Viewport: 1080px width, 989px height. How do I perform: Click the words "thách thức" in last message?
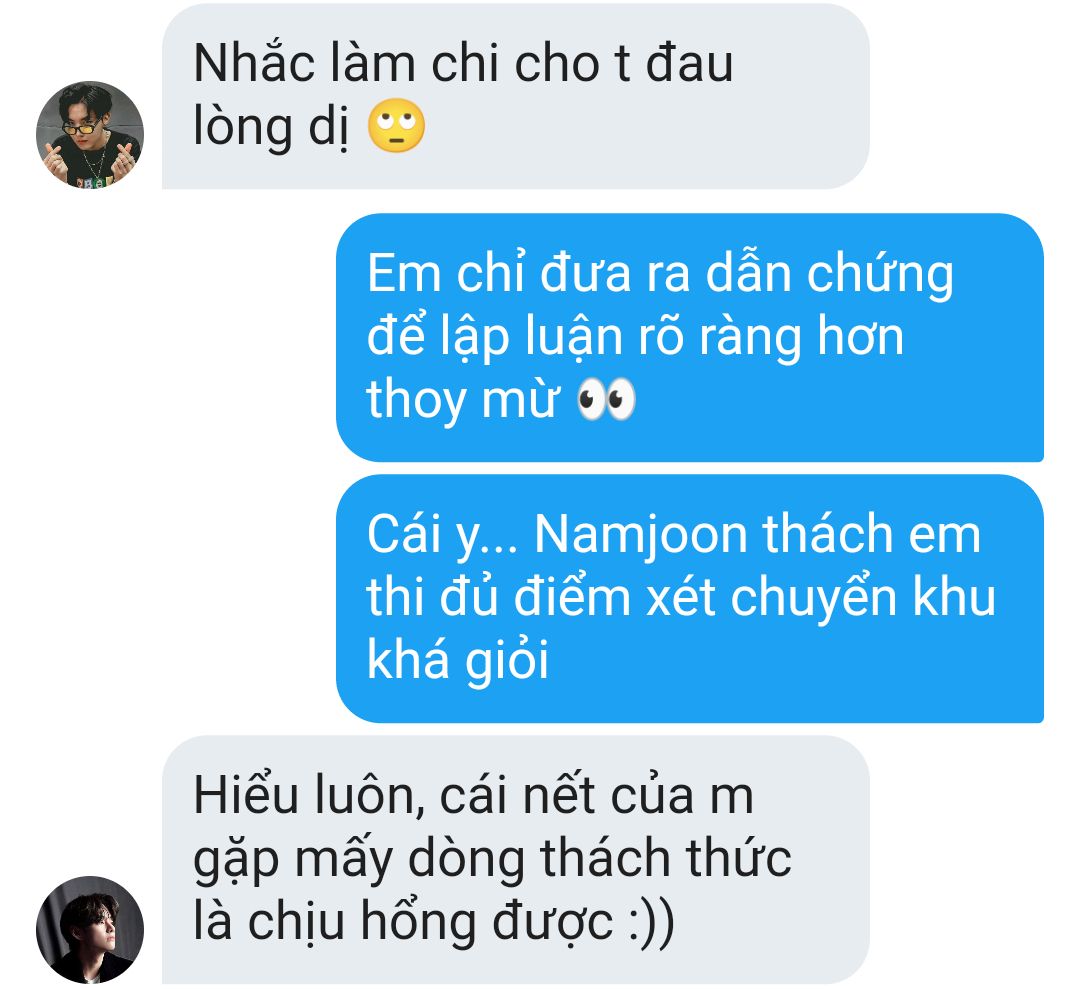(666, 858)
